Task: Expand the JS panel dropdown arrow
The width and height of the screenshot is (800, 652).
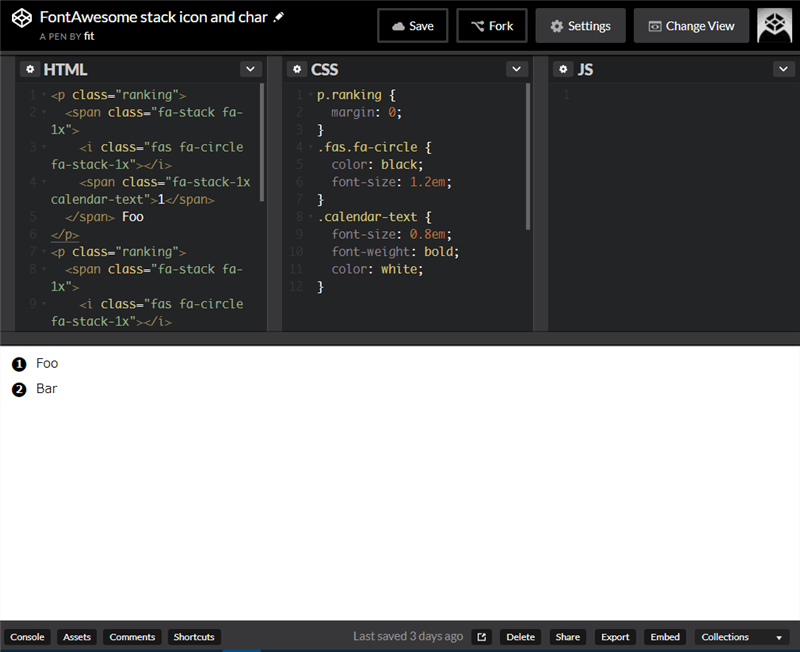Action: (x=783, y=69)
